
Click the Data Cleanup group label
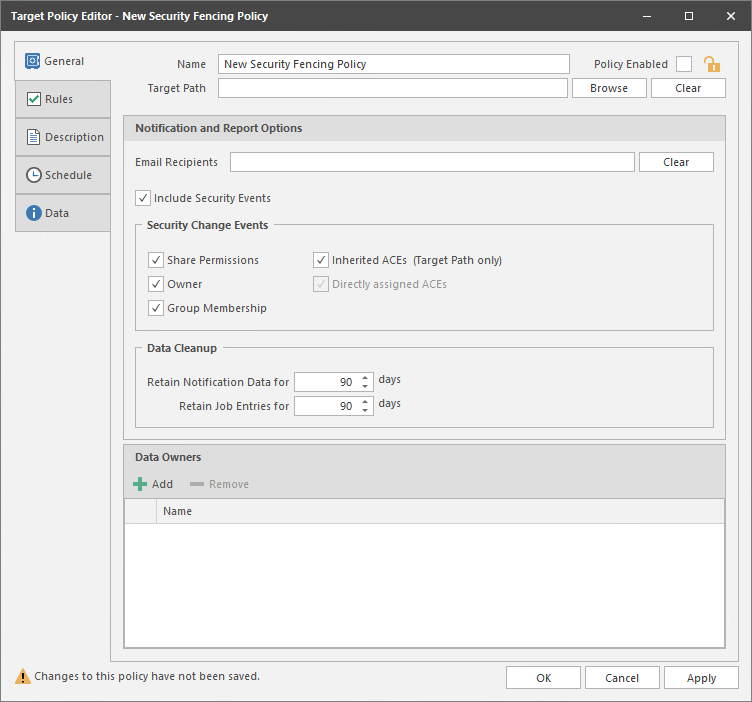pyautogui.click(x=182, y=348)
